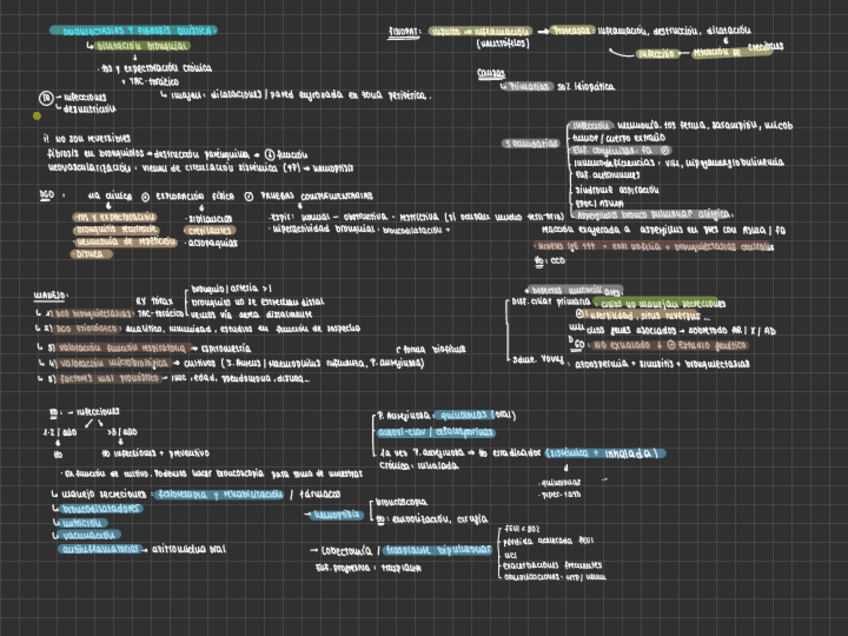Image resolution: width=848 pixels, height=636 pixels.
Task: Click the tan highlighted 'disnea'
Action: pos(91,254)
